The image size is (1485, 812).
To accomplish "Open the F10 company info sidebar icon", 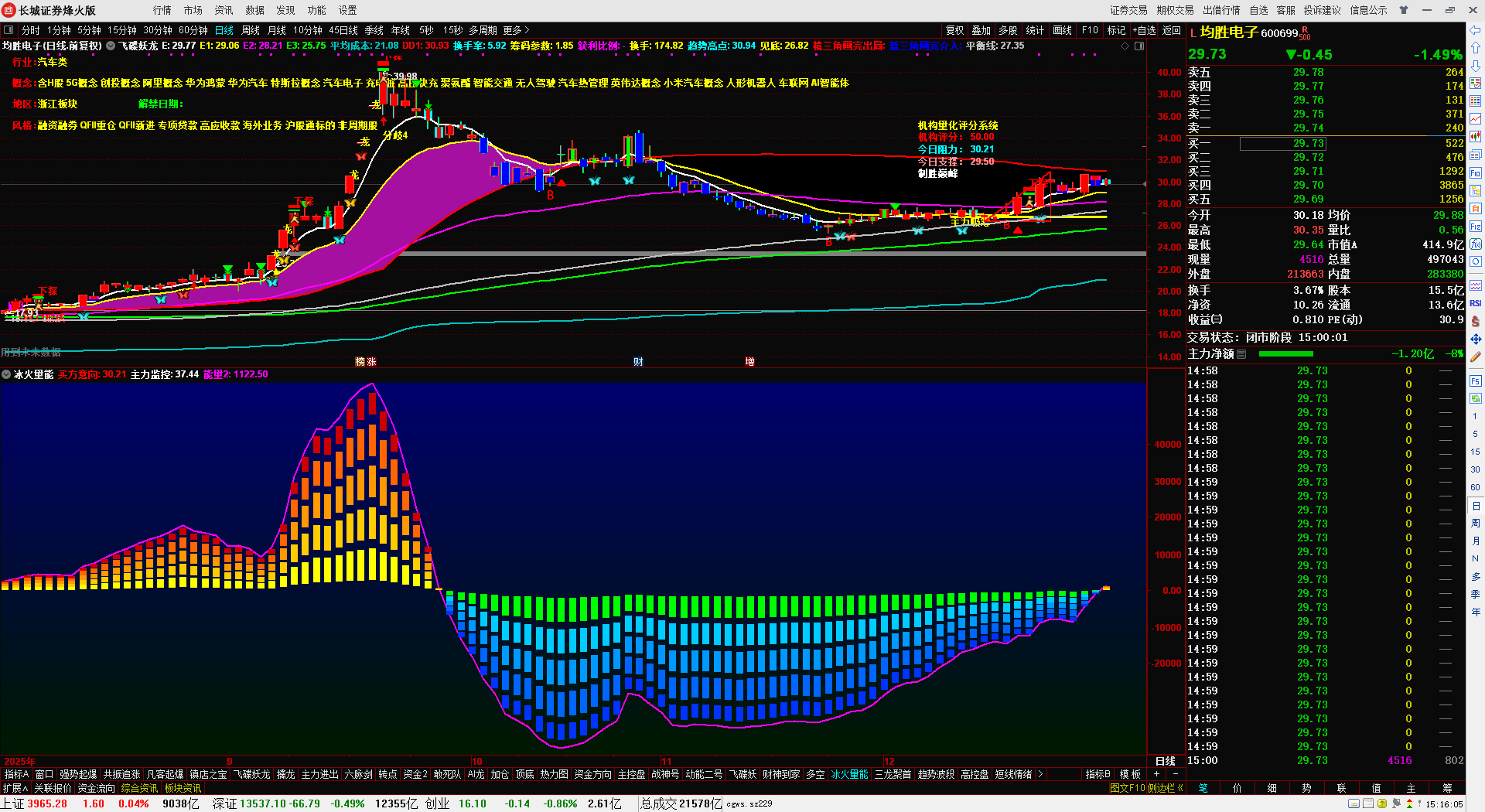I will [1476, 173].
